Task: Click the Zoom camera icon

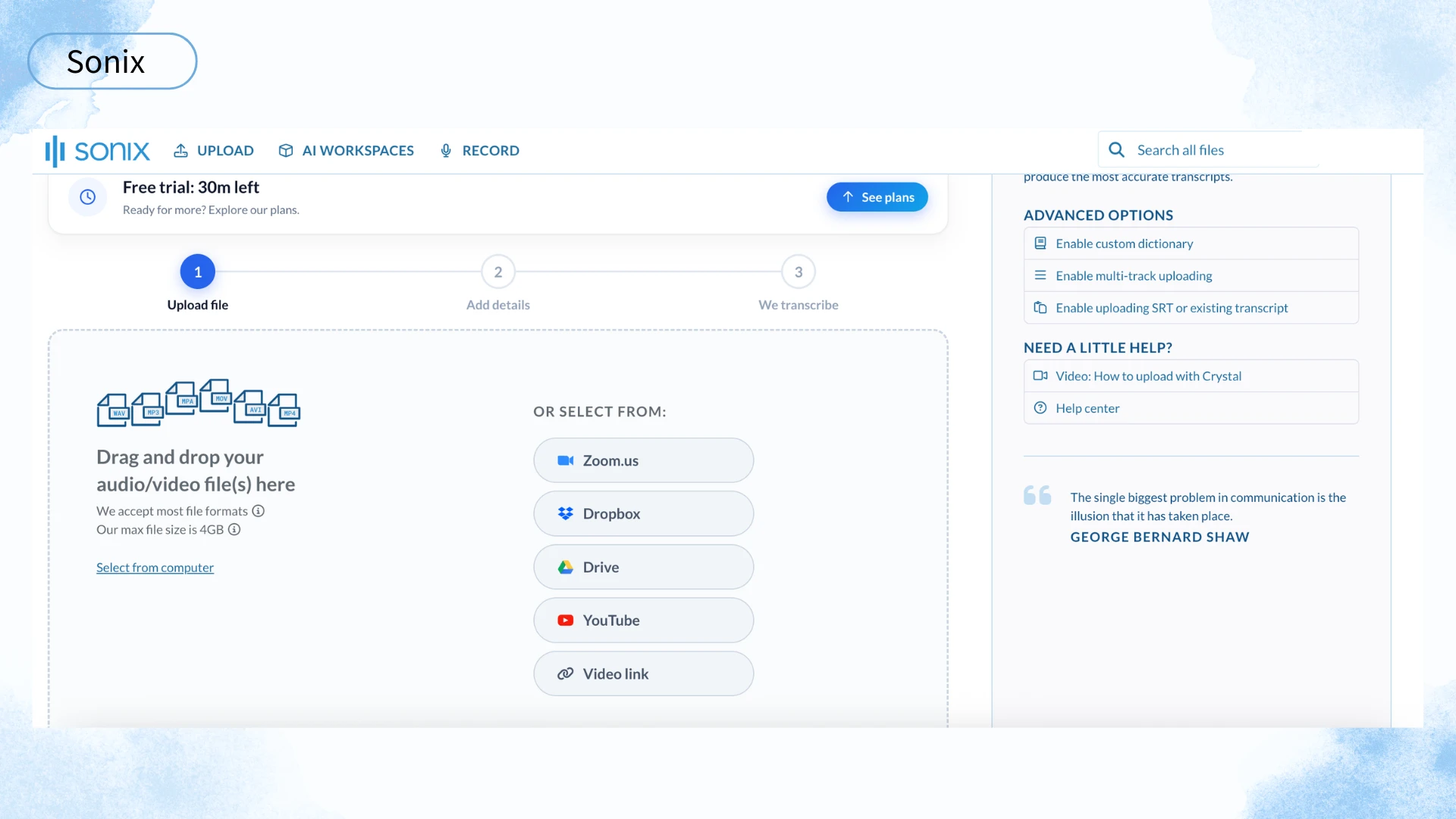Action: 566,460
